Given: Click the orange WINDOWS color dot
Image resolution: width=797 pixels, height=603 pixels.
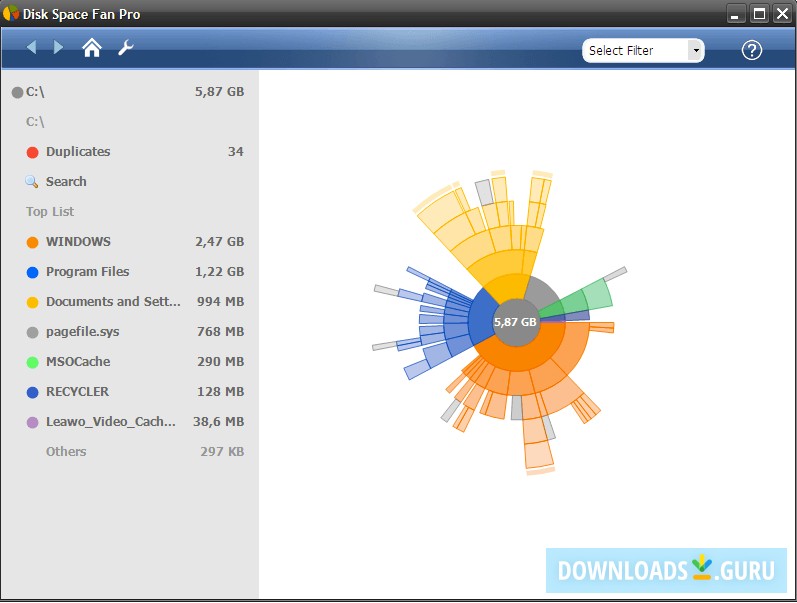Looking at the screenshot, I should click(x=33, y=243).
